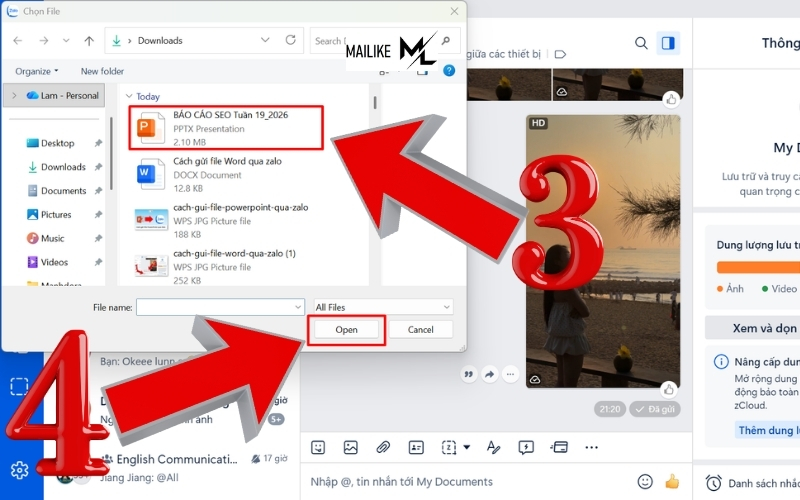Click Xem và dọn button
800x500 pixels.
click(753, 328)
